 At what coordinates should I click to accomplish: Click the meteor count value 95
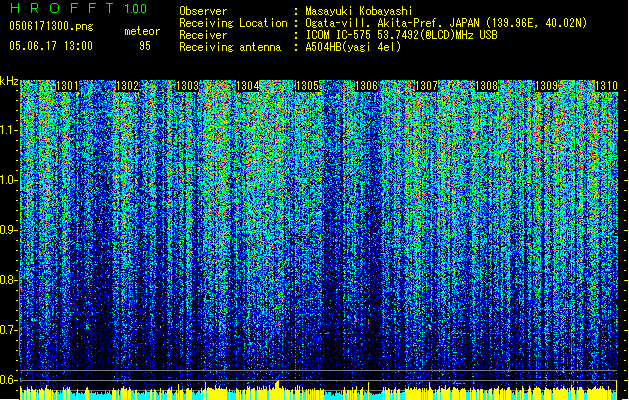145,46
